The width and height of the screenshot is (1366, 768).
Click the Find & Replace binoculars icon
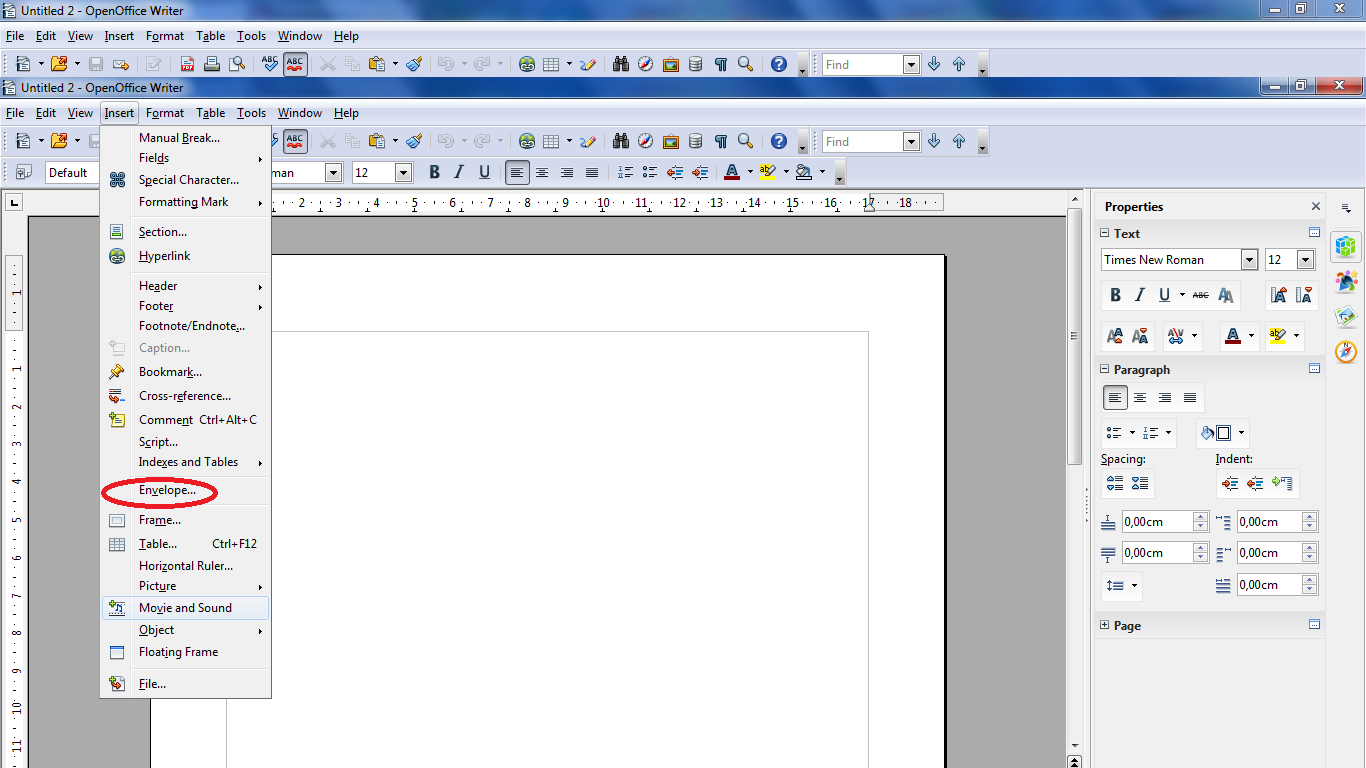point(621,141)
